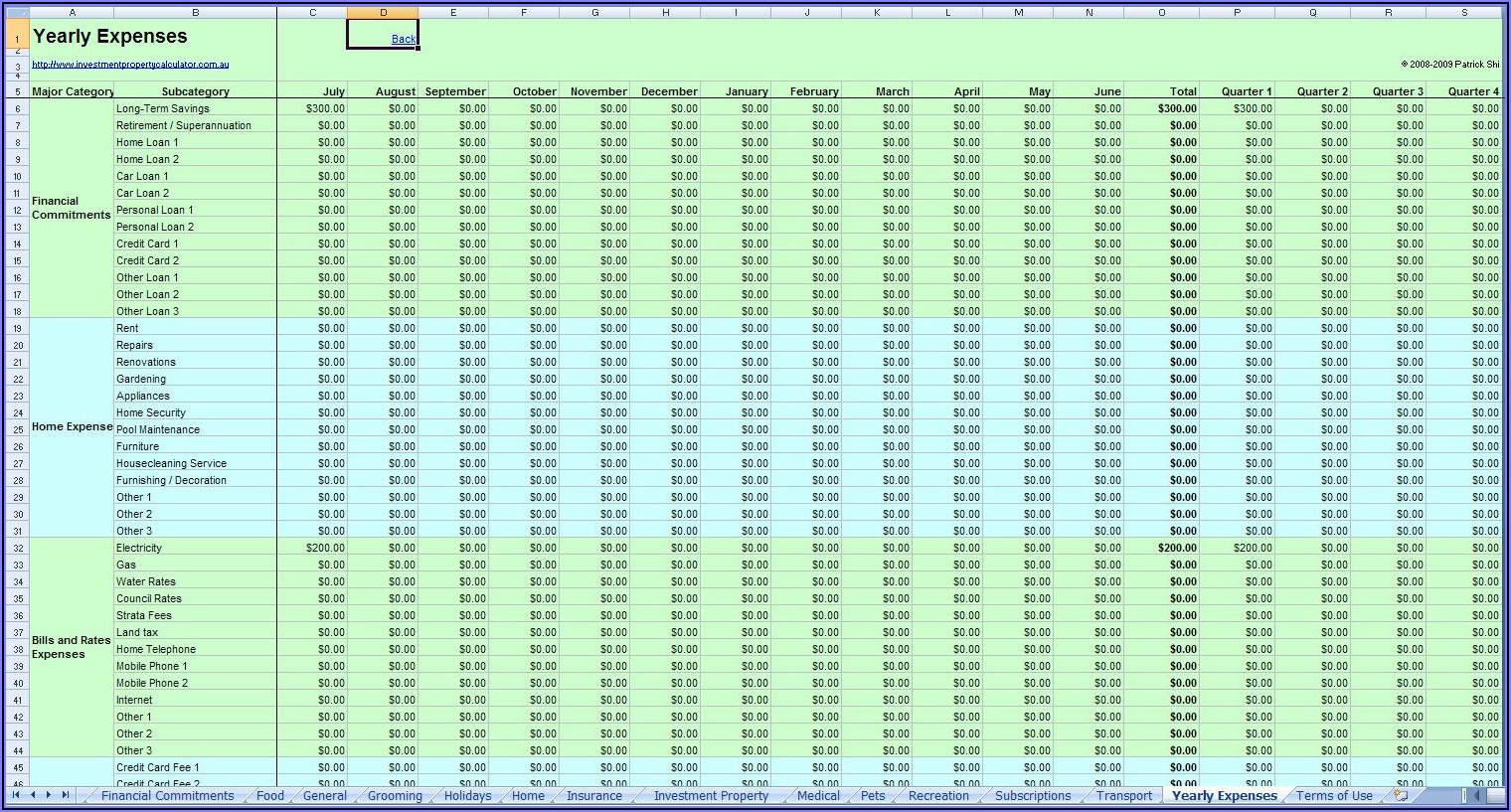Go to the Holidays sheet tab
The height and width of the screenshot is (812, 1511).
467,796
